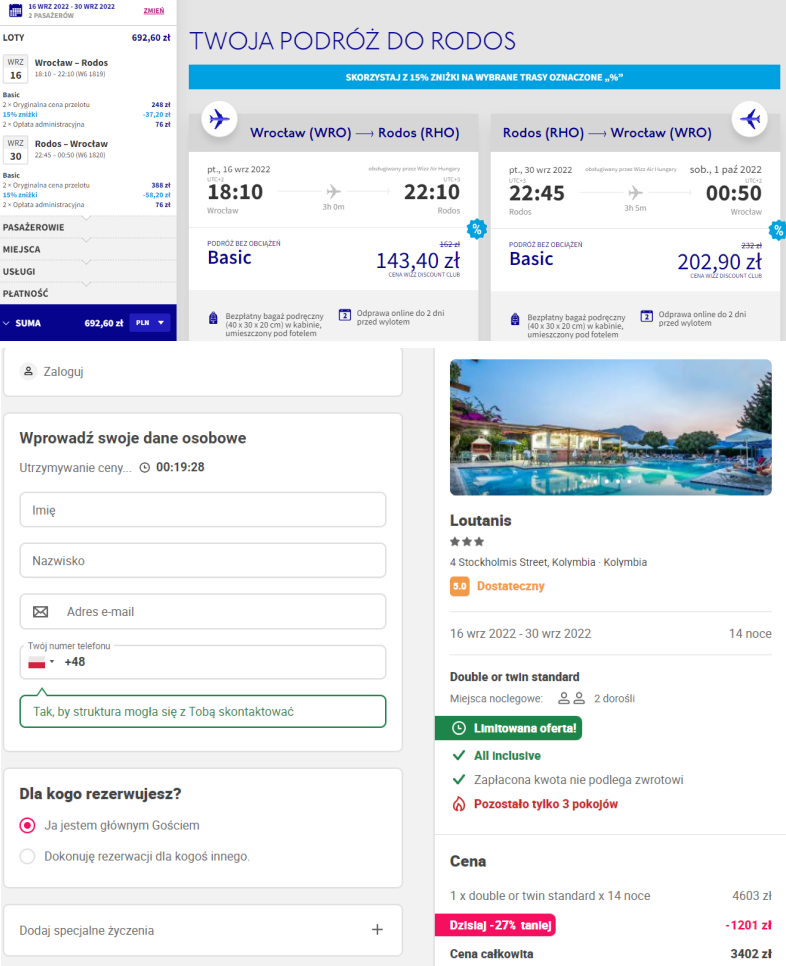
Task: Click the outbound flight airplane icon
Action: click(218, 119)
